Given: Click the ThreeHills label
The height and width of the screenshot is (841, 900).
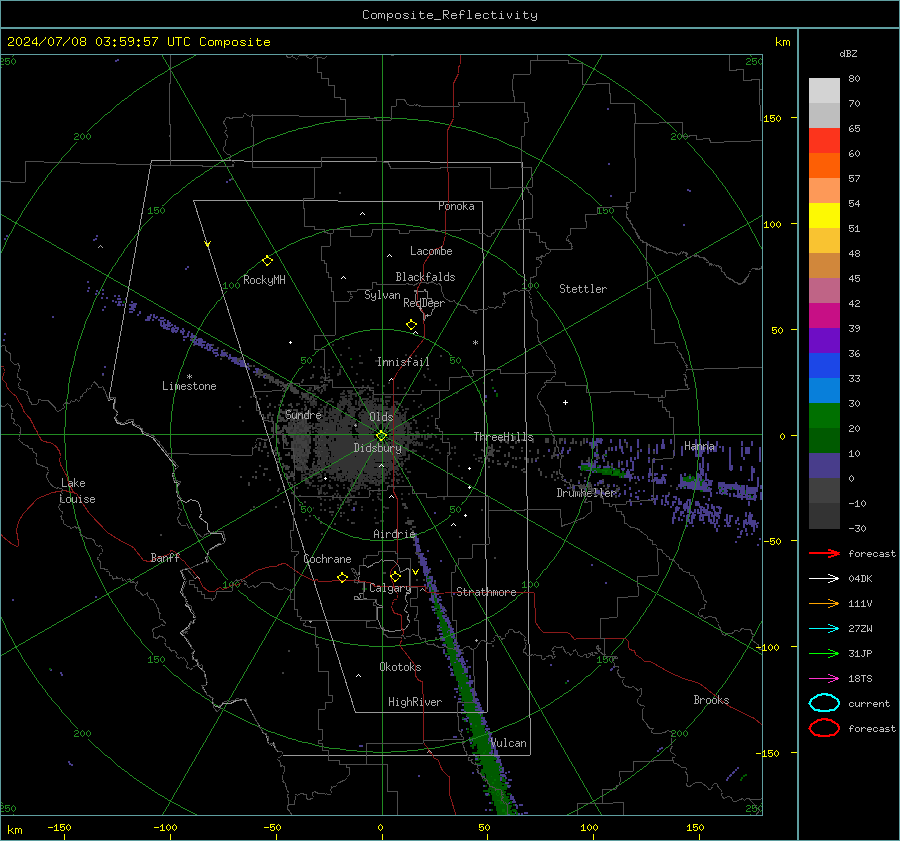Looking at the screenshot, I should tap(503, 437).
